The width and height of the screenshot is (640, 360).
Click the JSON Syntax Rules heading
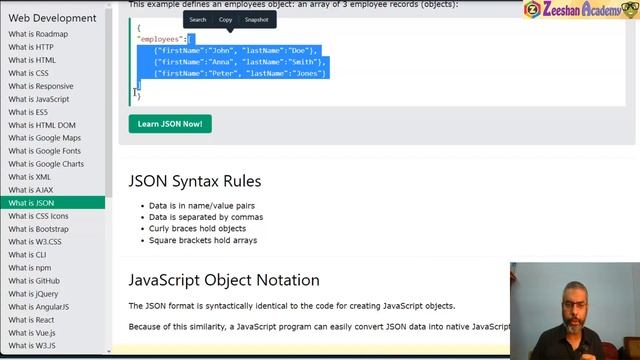point(195,181)
